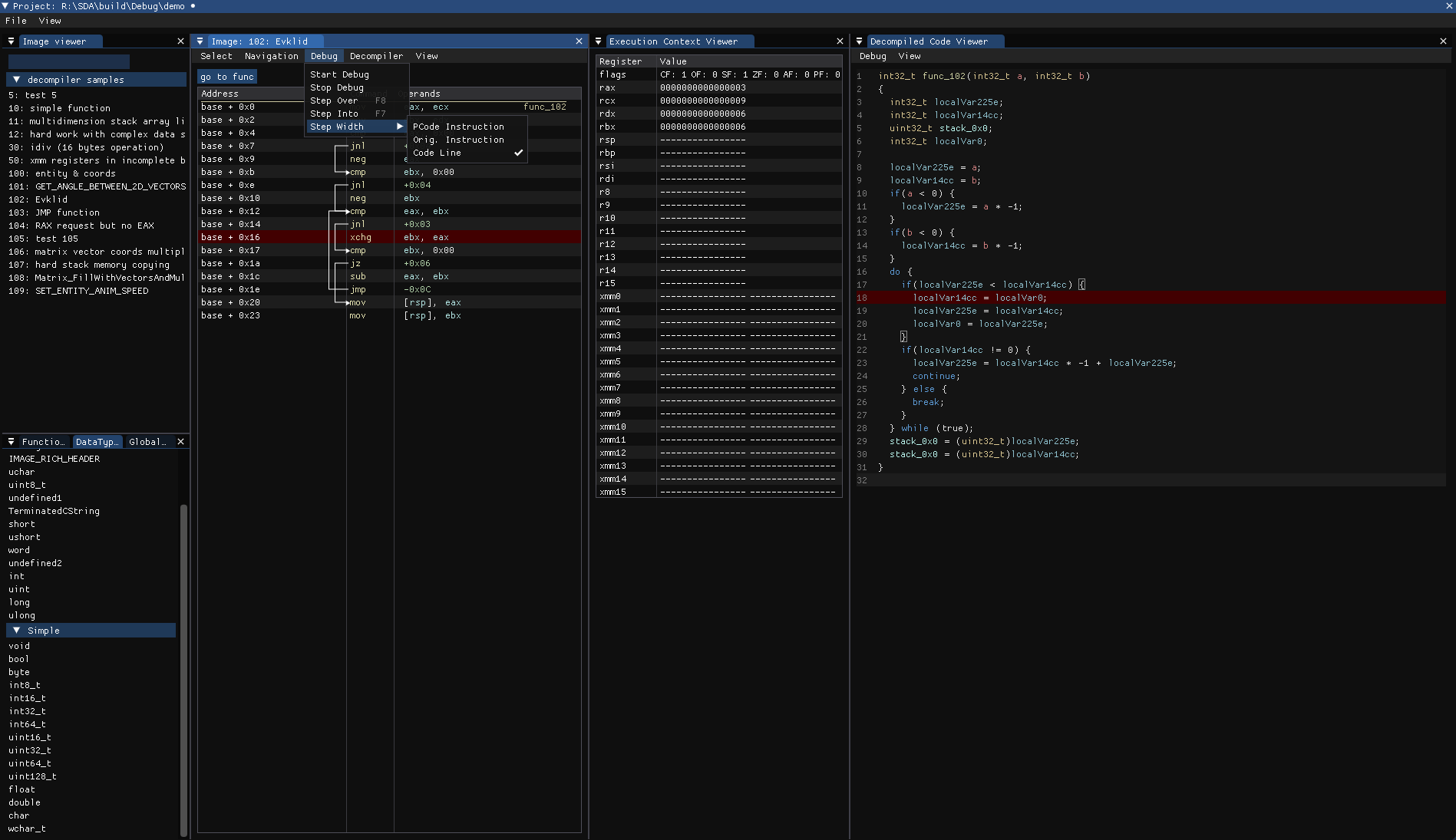Click the data types list scrollbar
1456x840 pixels.
183,667
